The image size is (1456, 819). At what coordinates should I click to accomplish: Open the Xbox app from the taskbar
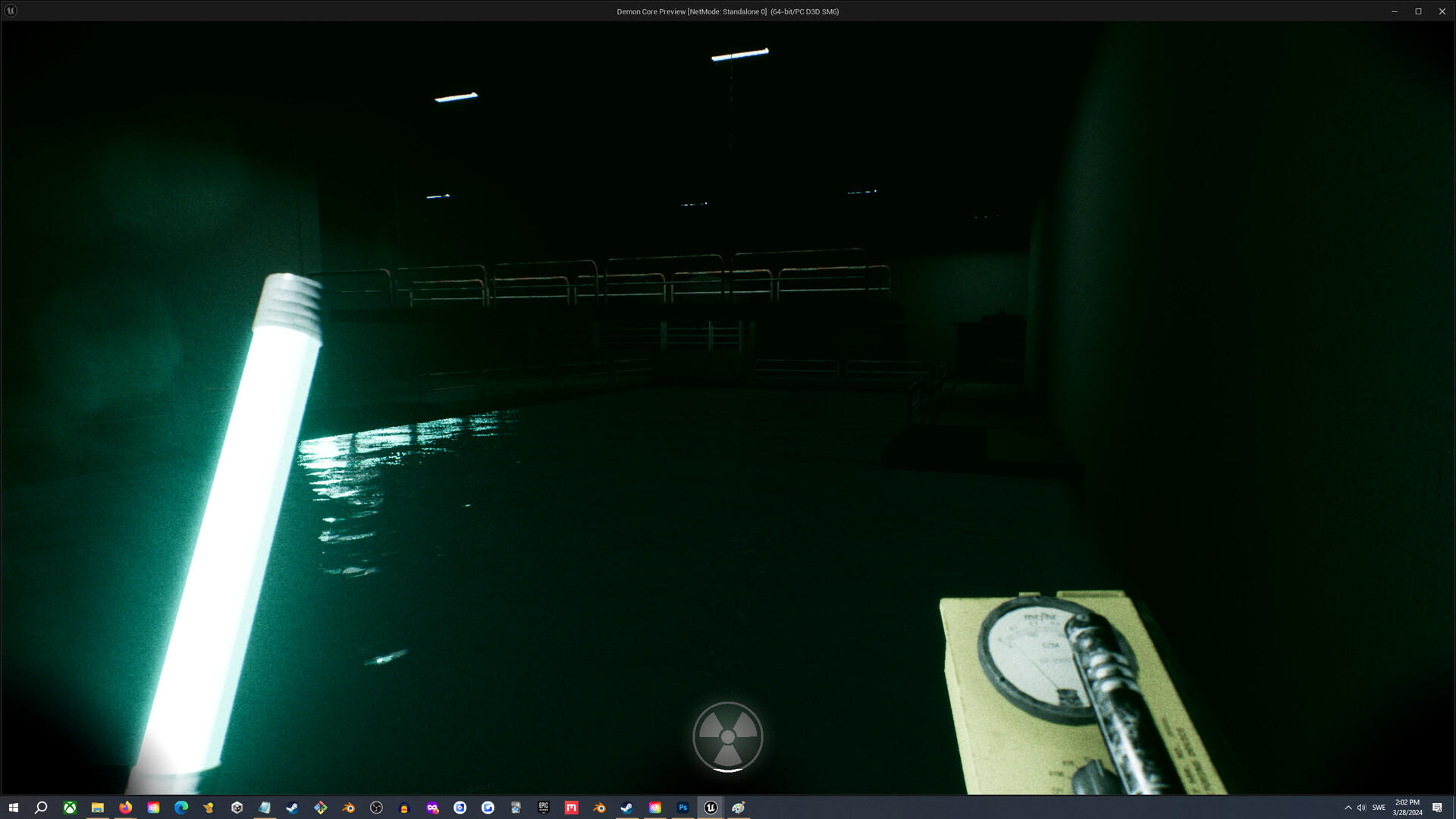[x=71, y=808]
